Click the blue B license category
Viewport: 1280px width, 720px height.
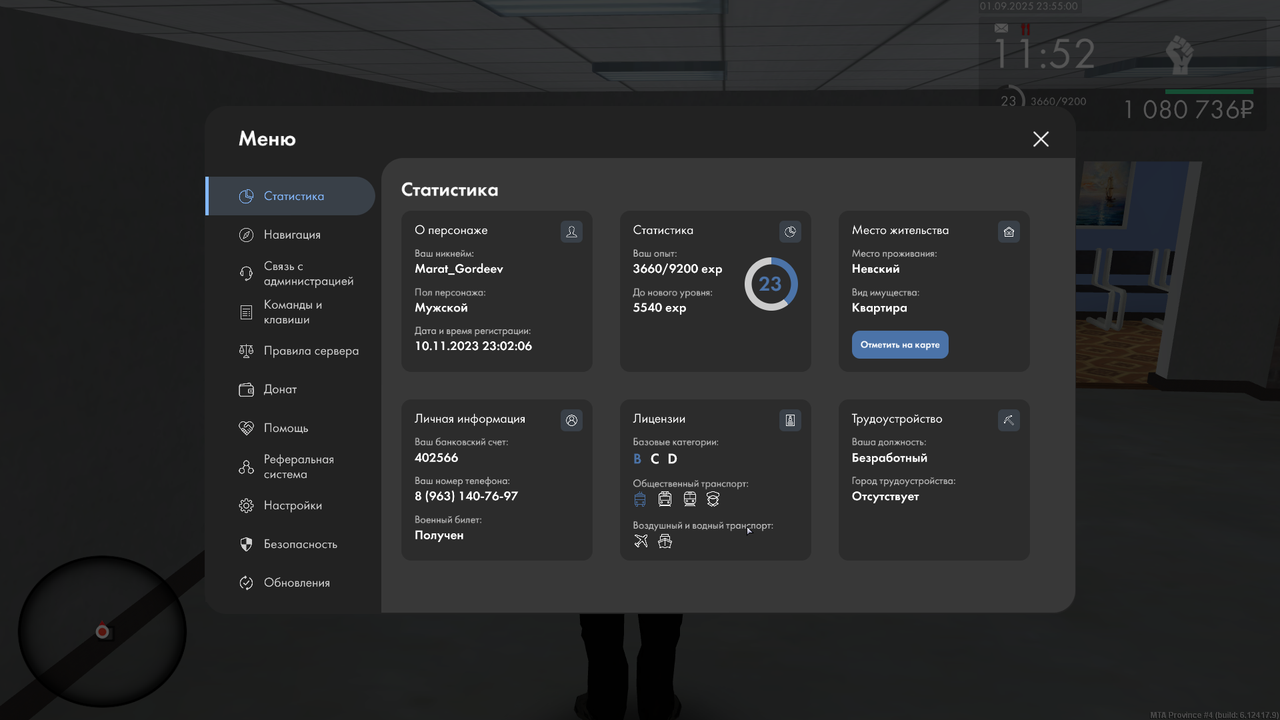click(637, 459)
